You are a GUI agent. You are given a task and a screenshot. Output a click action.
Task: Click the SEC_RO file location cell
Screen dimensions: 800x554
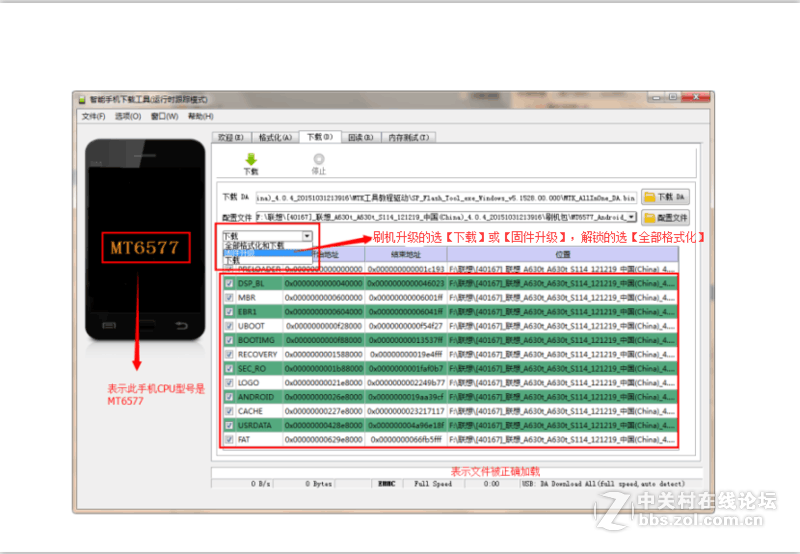562,369
